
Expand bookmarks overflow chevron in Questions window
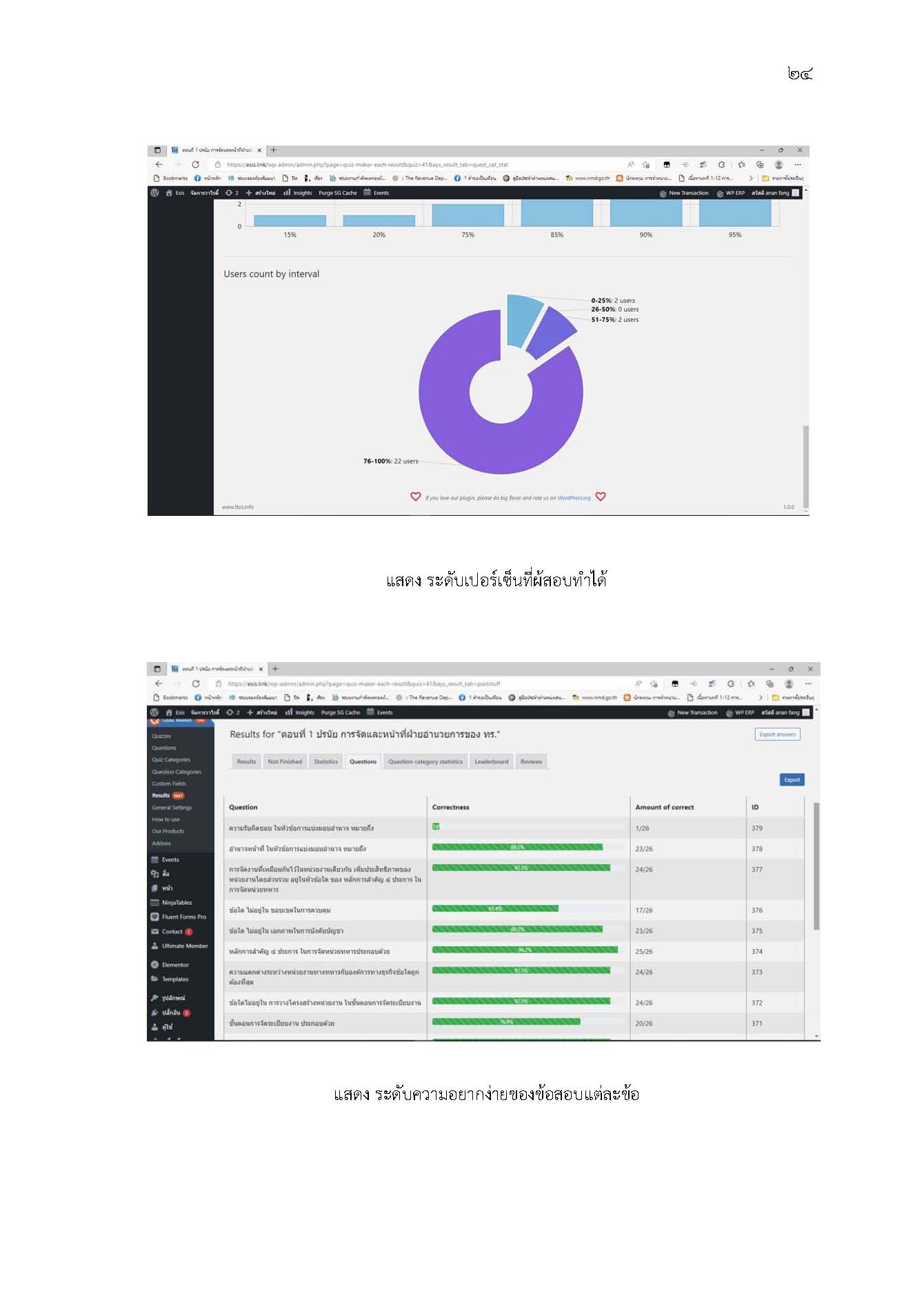click(x=761, y=697)
